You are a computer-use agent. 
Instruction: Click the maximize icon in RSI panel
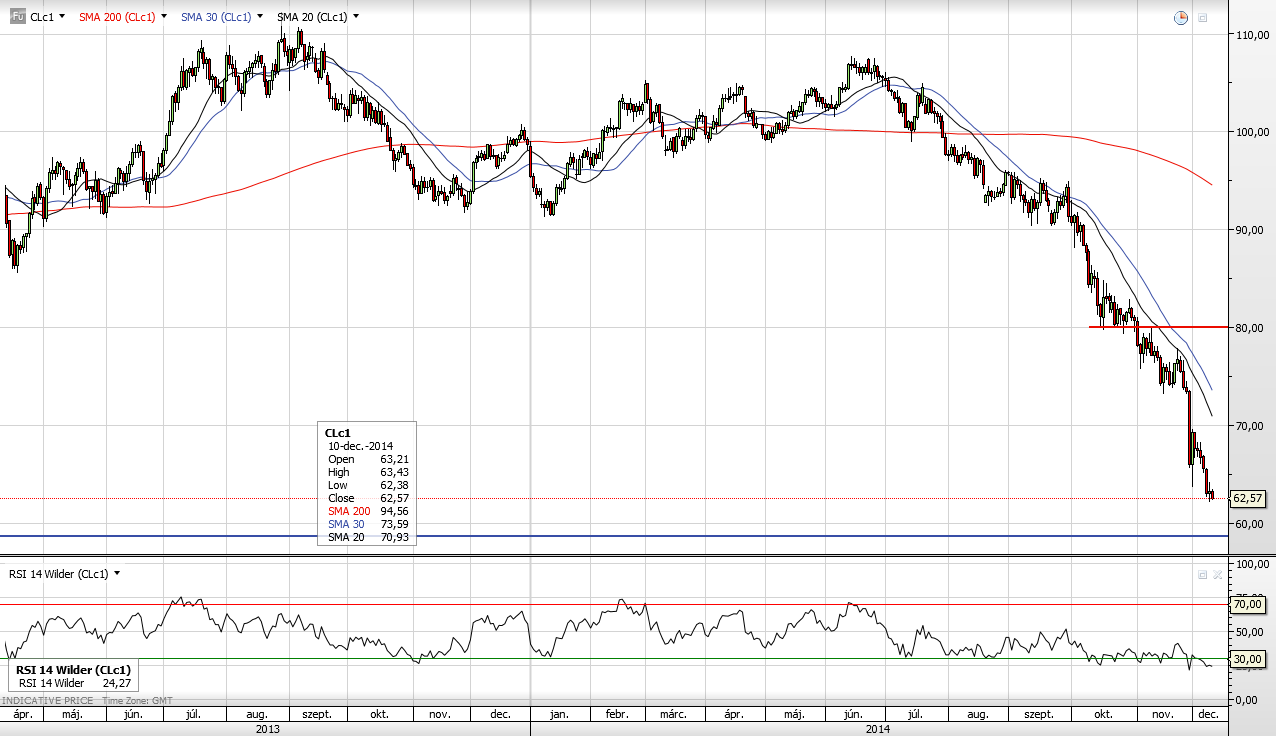pyautogui.click(x=1203, y=575)
